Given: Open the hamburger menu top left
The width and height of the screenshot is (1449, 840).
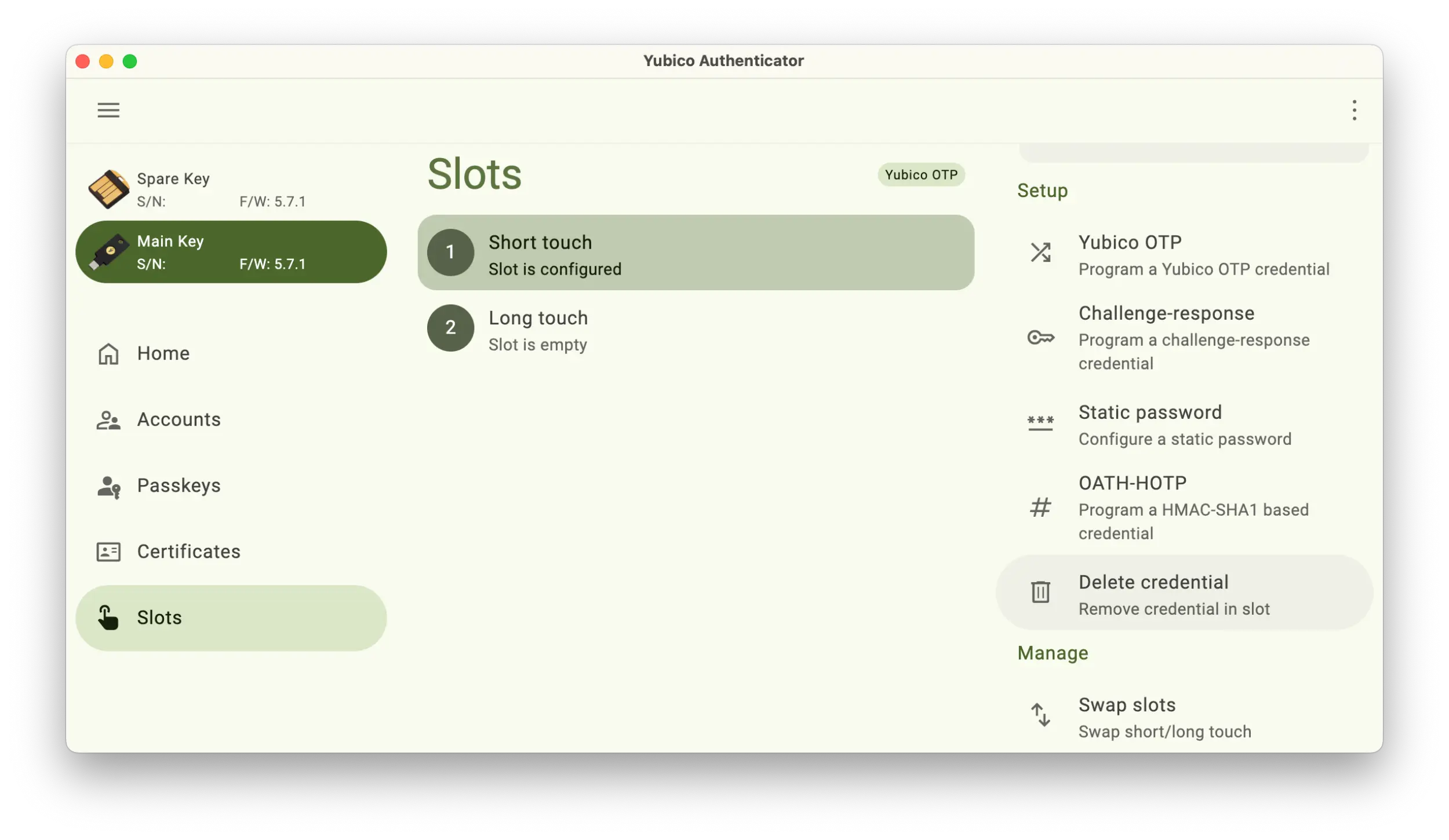Looking at the screenshot, I should [x=108, y=109].
